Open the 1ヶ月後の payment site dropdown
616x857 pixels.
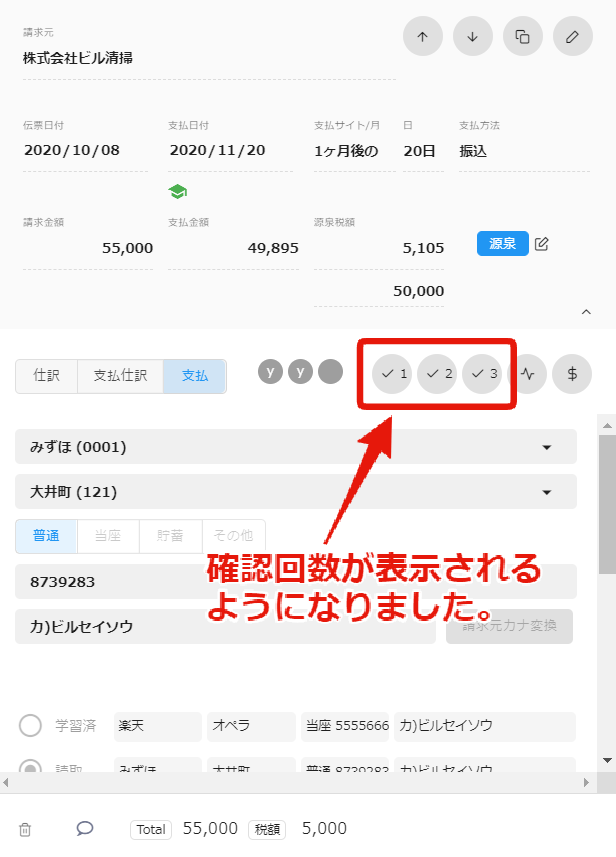click(355, 151)
